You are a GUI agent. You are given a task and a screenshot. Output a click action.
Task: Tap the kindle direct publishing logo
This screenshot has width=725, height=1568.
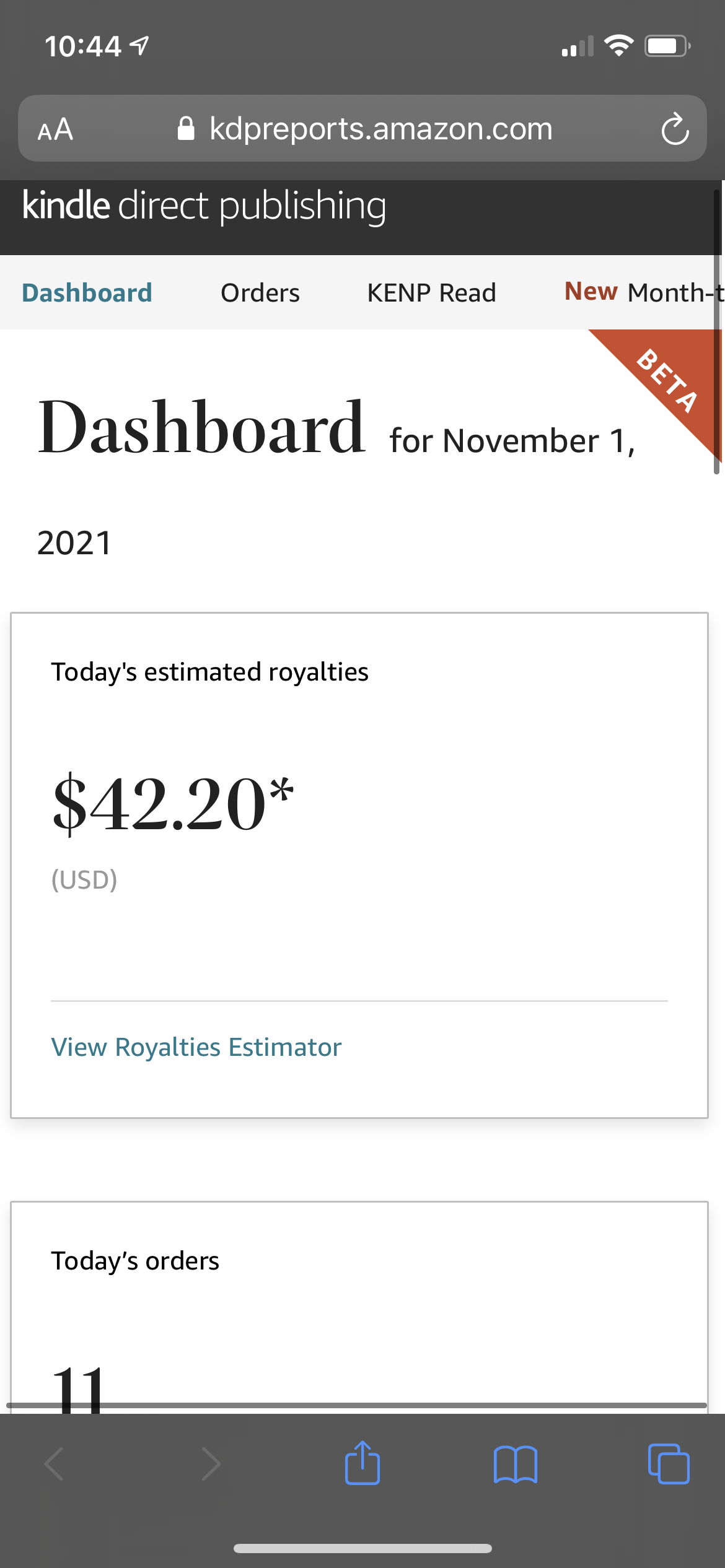[204, 206]
